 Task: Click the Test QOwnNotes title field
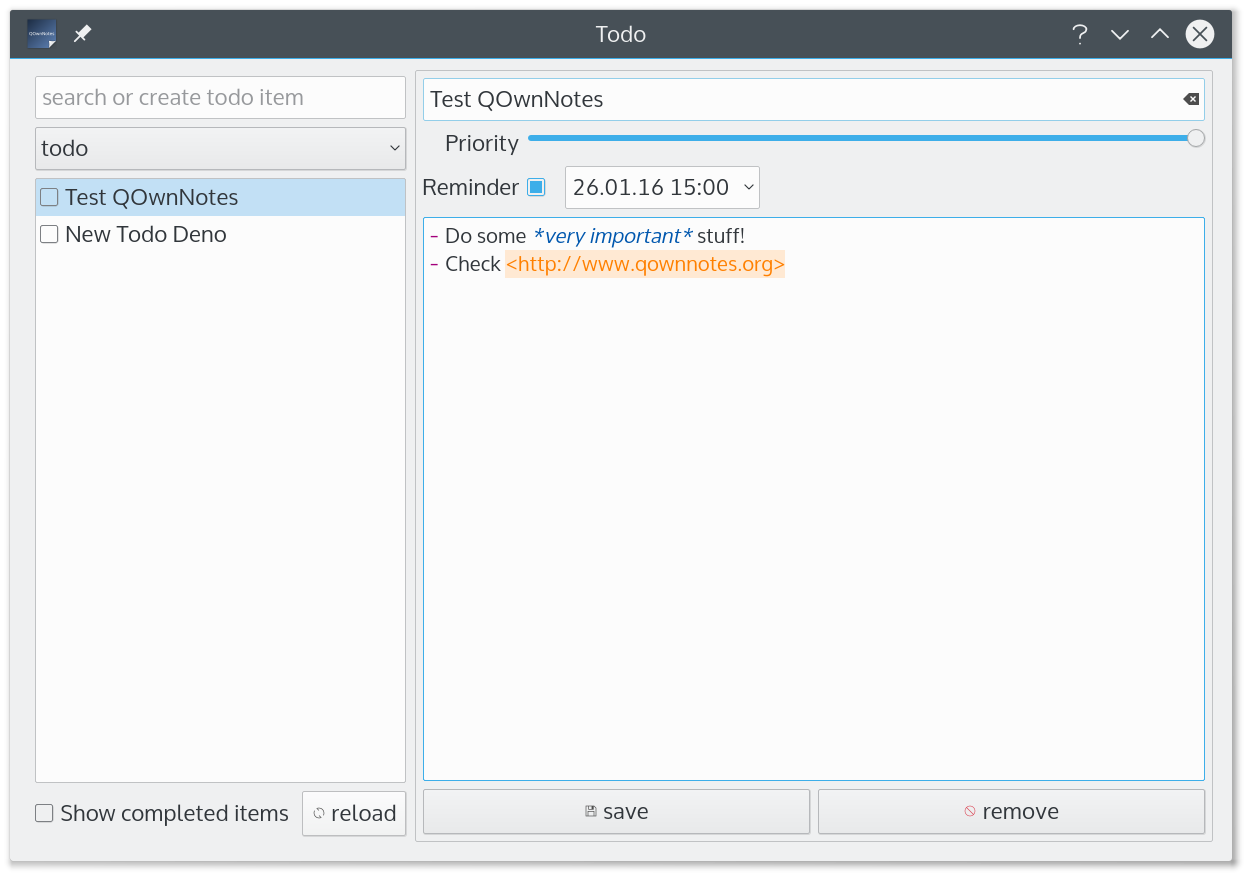coord(814,99)
